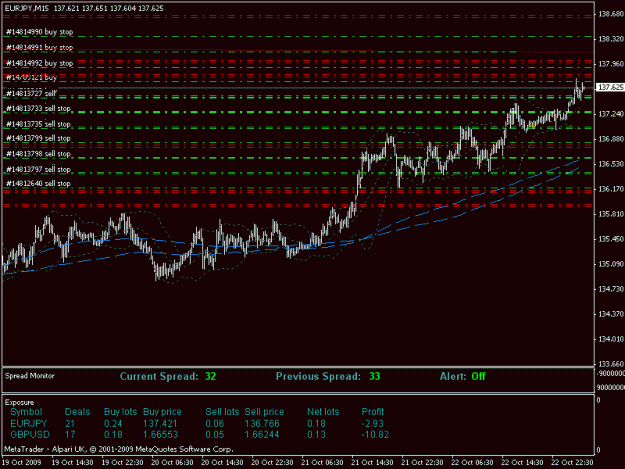
Task: Select the #14813798 sell stop order label
Action: coord(38,154)
